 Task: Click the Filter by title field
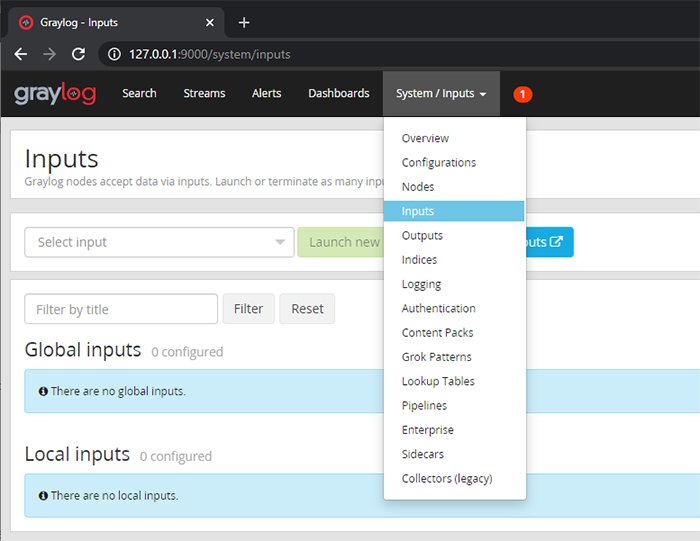121,309
